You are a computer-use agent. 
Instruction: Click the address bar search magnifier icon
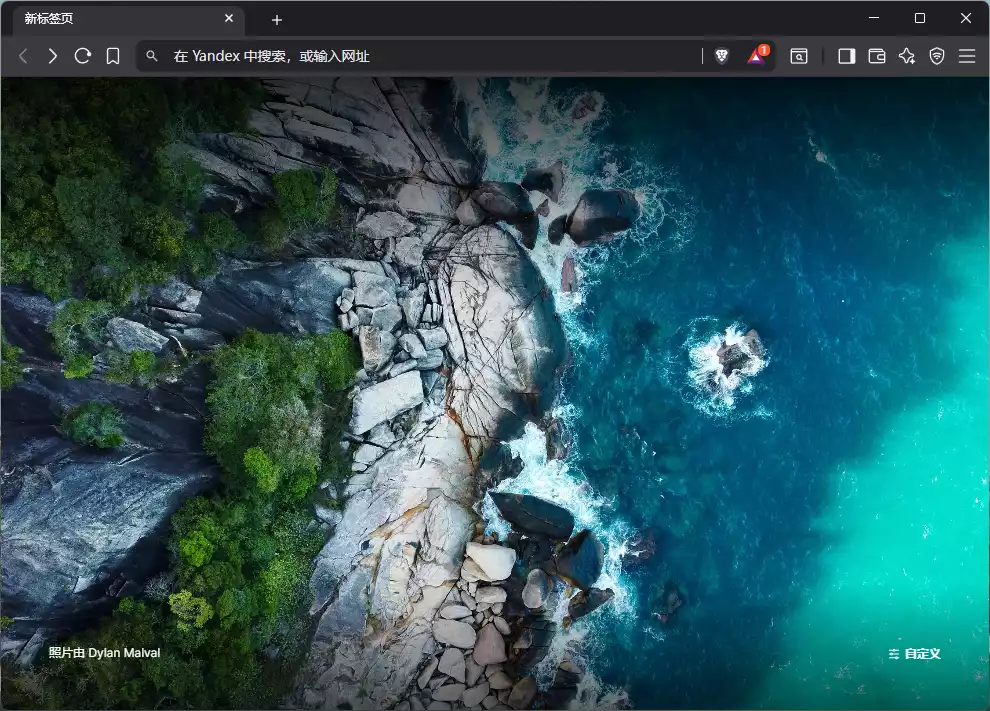[x=152, y=56]
